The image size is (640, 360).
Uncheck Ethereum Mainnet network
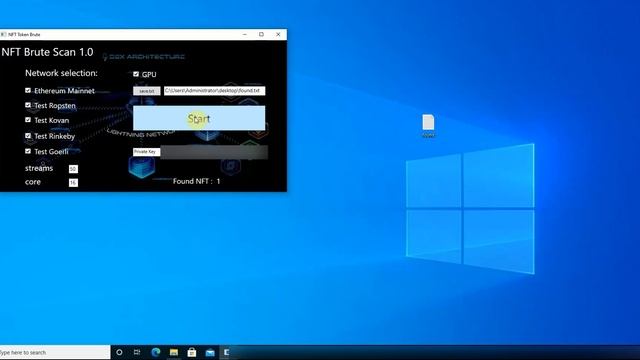(28, 91)
